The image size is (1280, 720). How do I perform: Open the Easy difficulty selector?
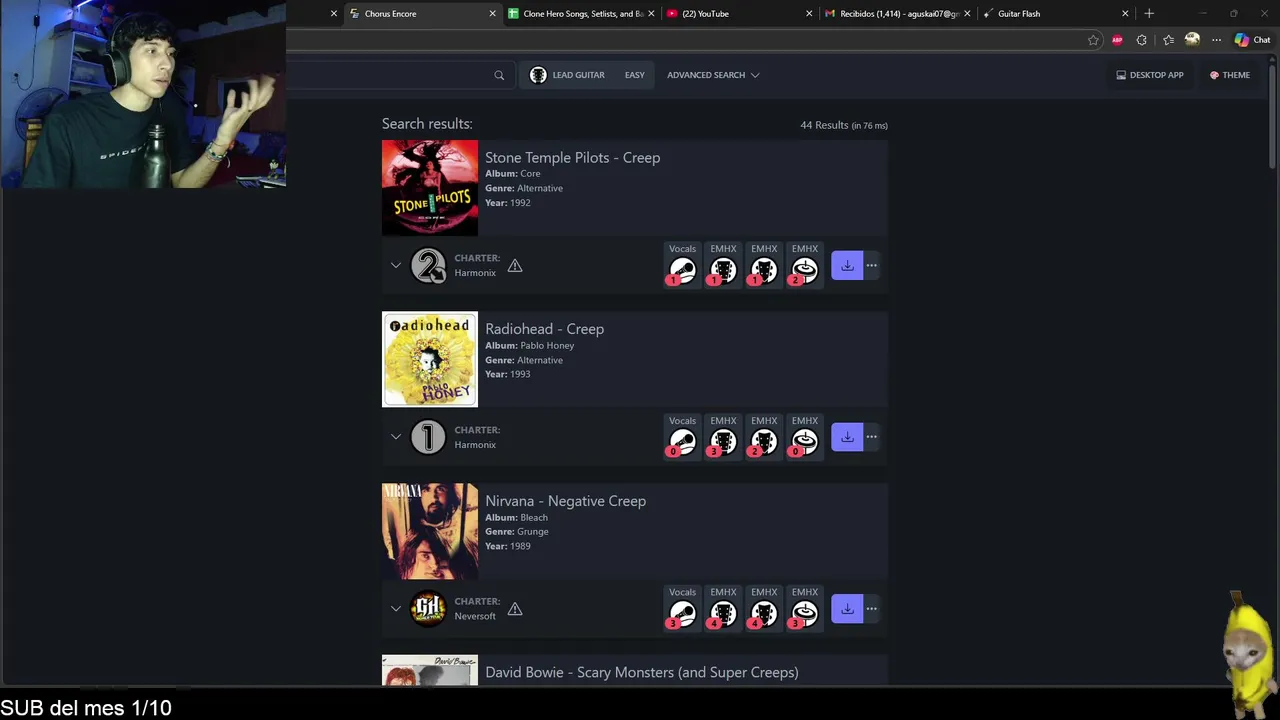[634, 75]
